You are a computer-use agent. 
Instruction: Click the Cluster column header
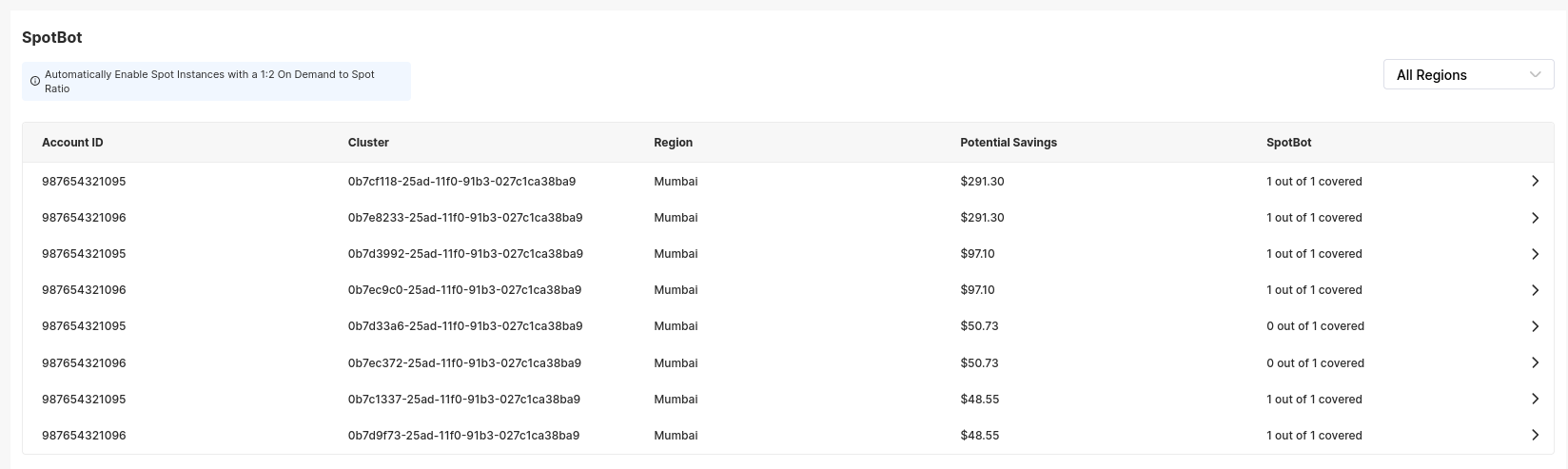pyautogui.click(x=368, y=143)
